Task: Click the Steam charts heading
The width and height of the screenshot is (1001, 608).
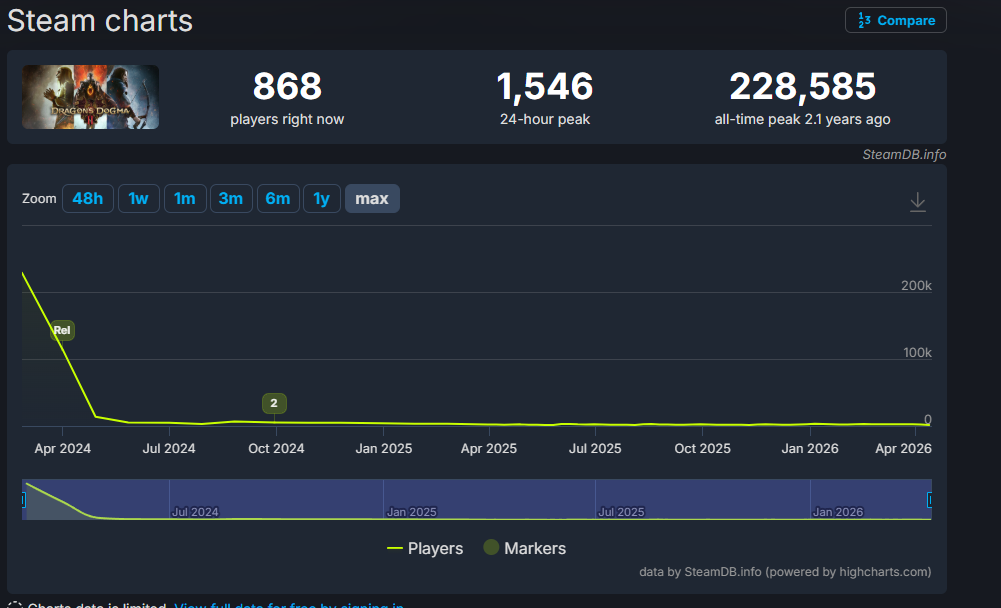Action: coord(100,20)
